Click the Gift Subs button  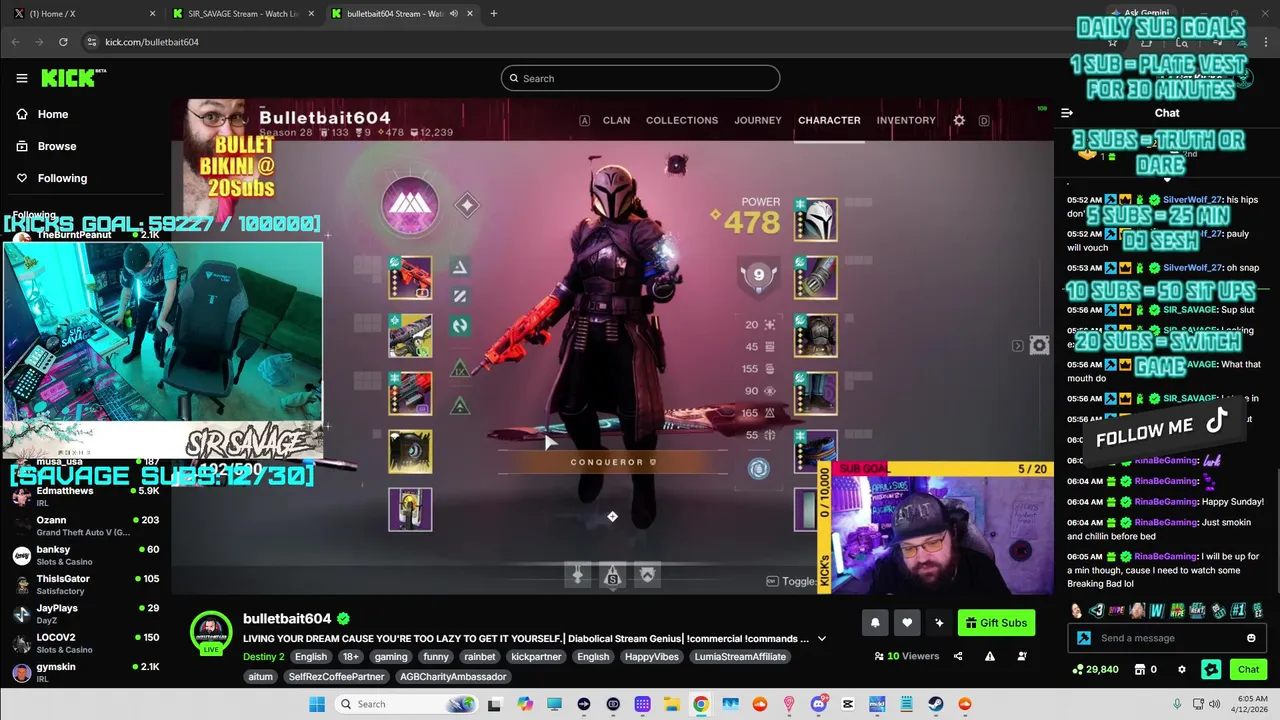click(x=996, y=623)
